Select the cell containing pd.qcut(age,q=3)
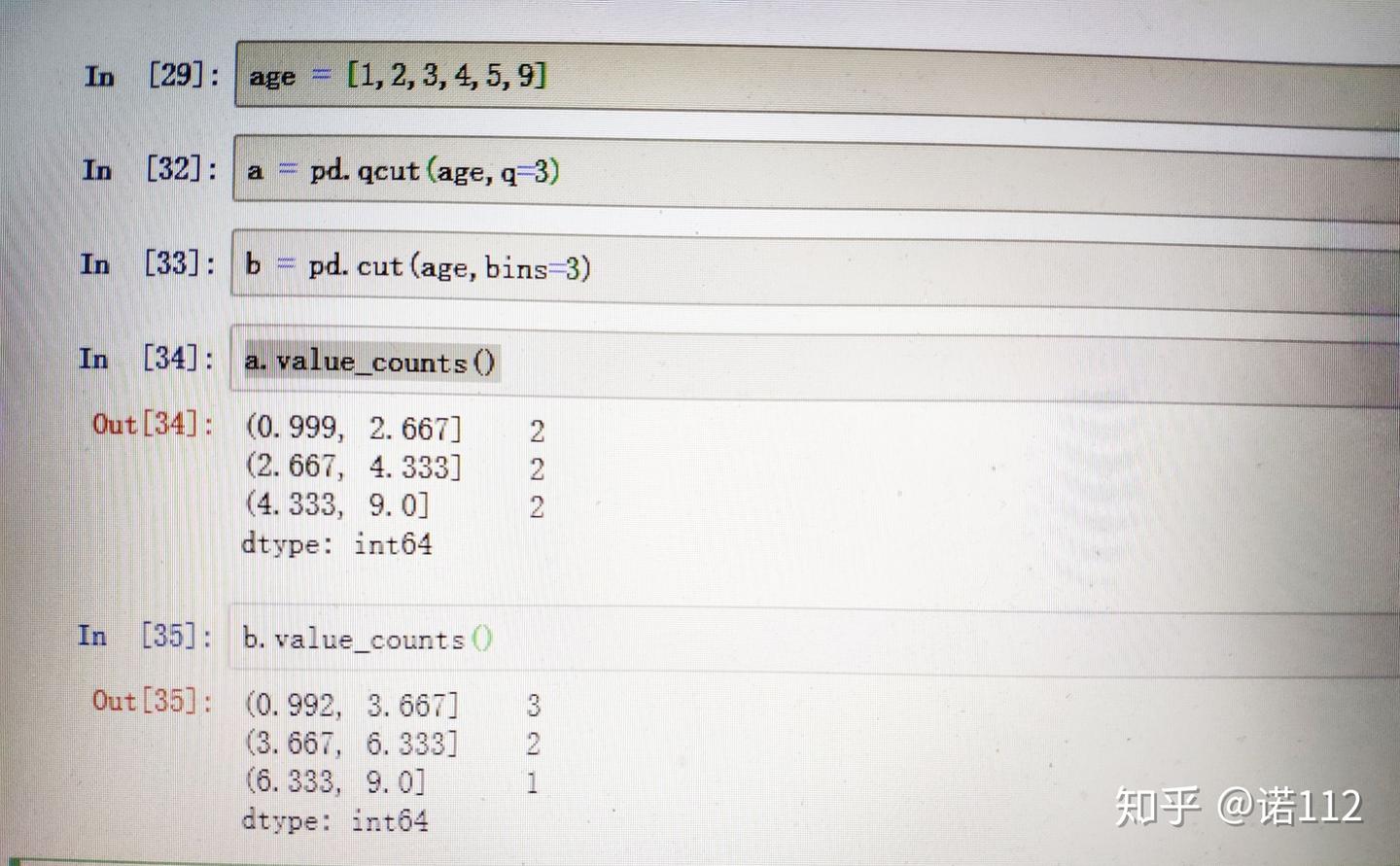The image size is (1400, 866). (x=817, y=182)
